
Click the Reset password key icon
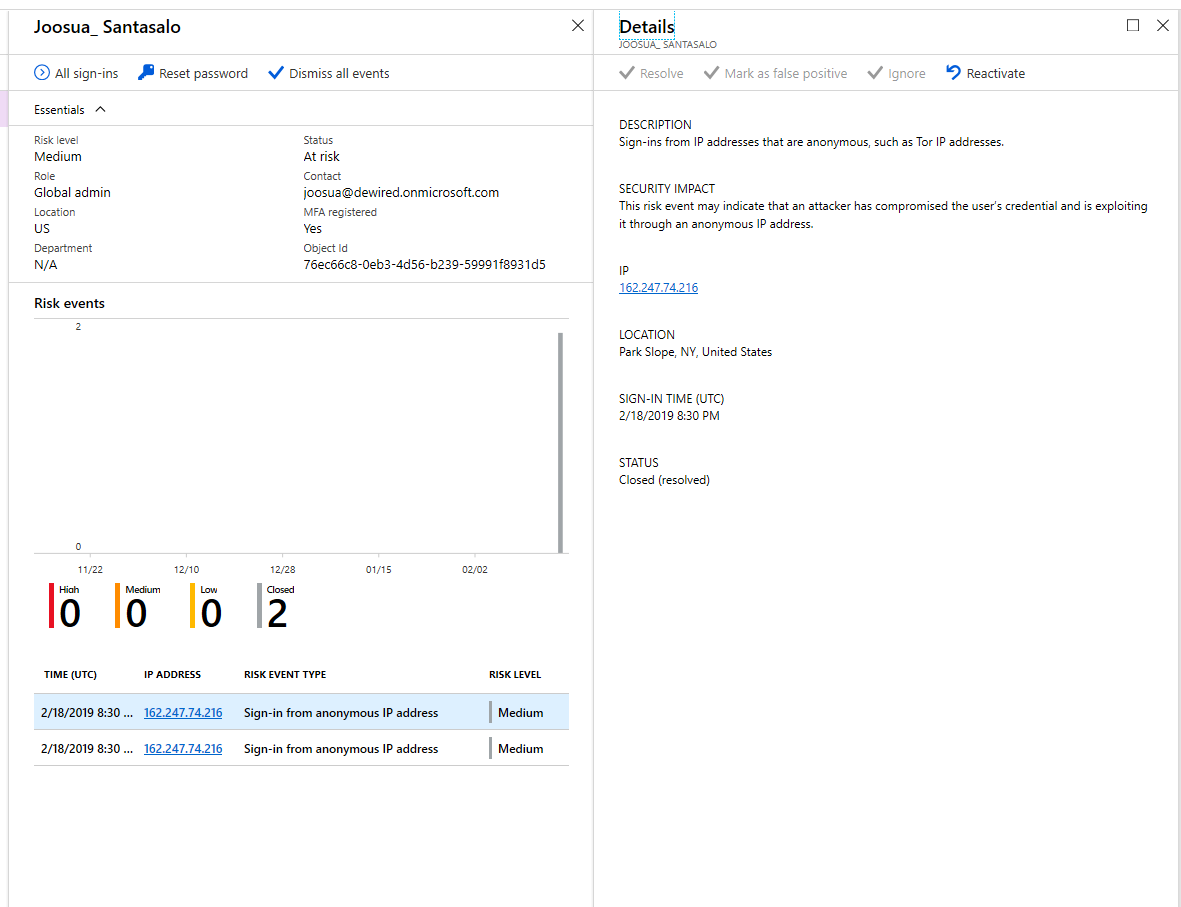point(146,73)
